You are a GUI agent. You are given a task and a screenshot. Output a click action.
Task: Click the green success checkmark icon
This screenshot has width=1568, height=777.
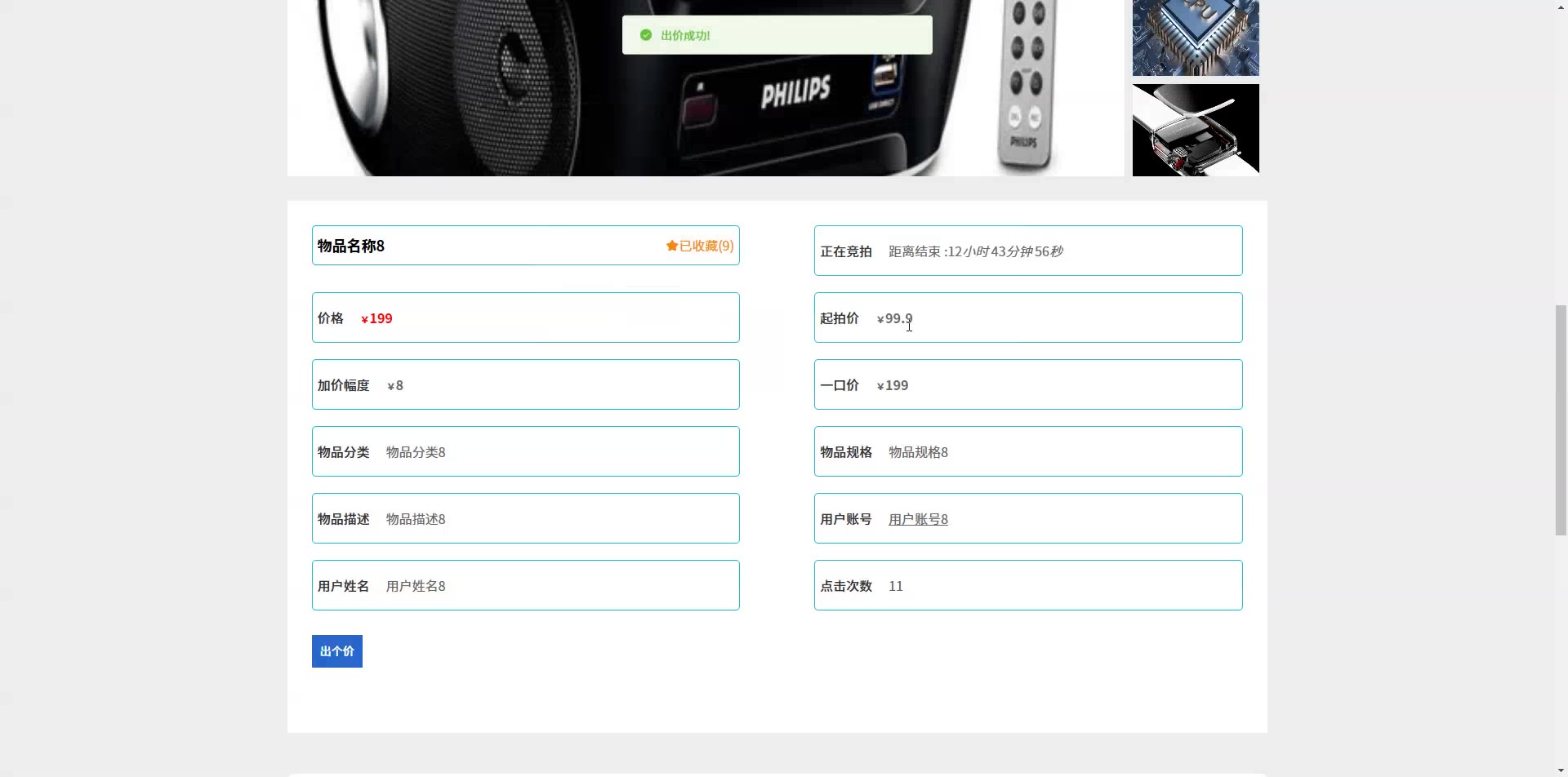pos(646,35)
